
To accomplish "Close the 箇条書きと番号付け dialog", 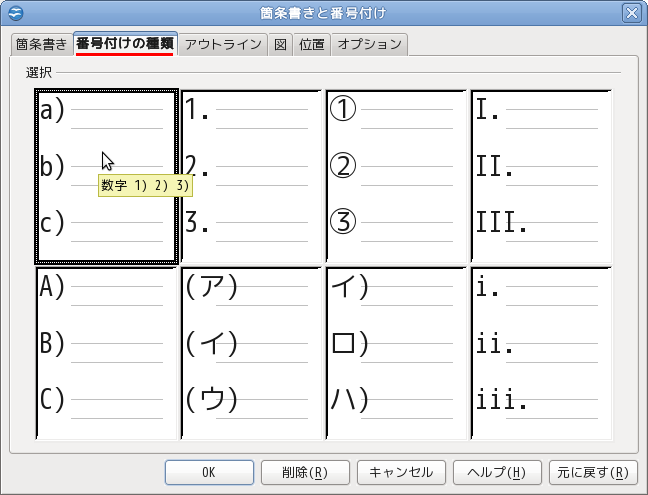I will pos(632,13).
